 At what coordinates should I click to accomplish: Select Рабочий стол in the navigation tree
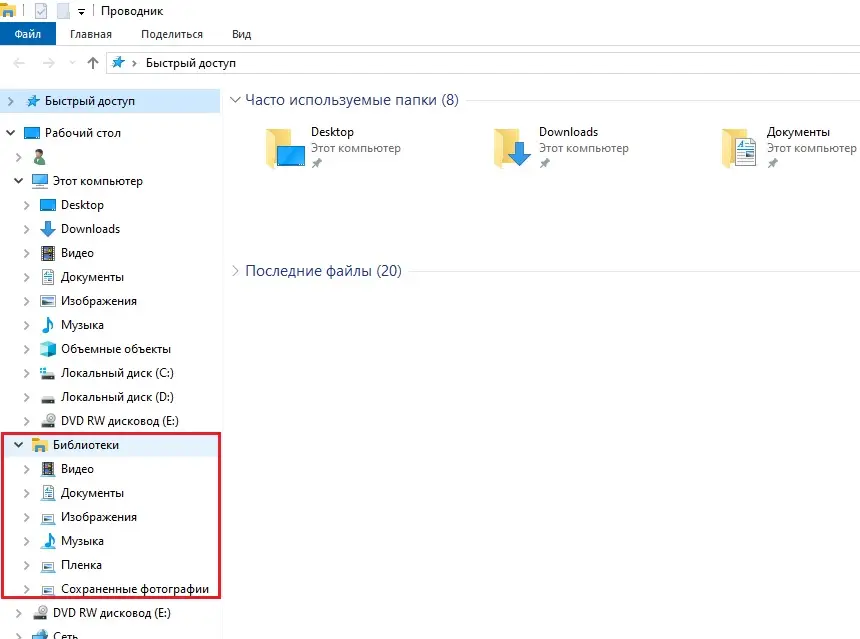82,133
